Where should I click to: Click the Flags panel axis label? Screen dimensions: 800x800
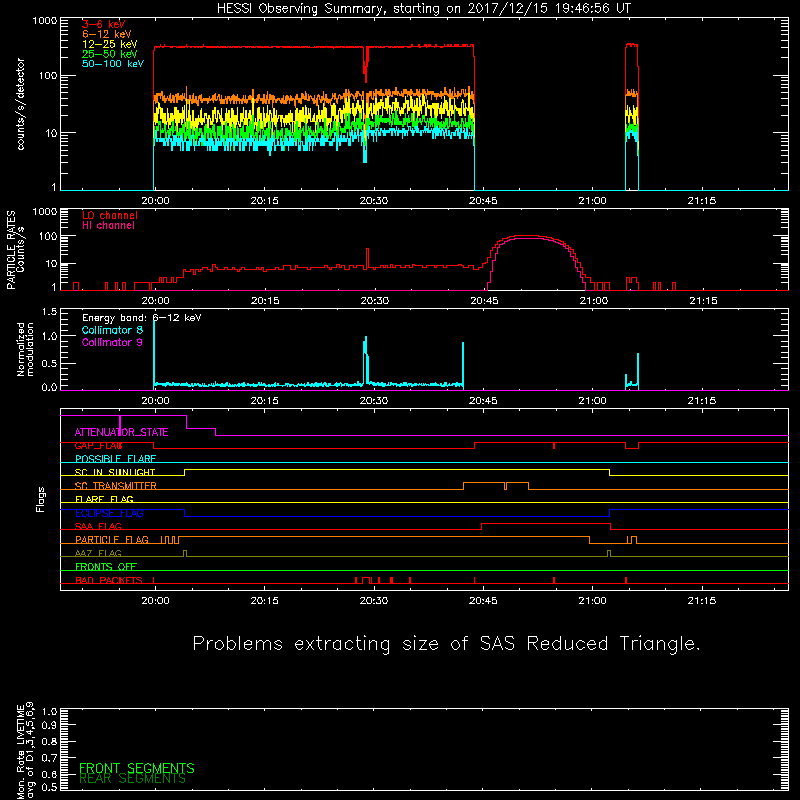[x=41, y=499]
